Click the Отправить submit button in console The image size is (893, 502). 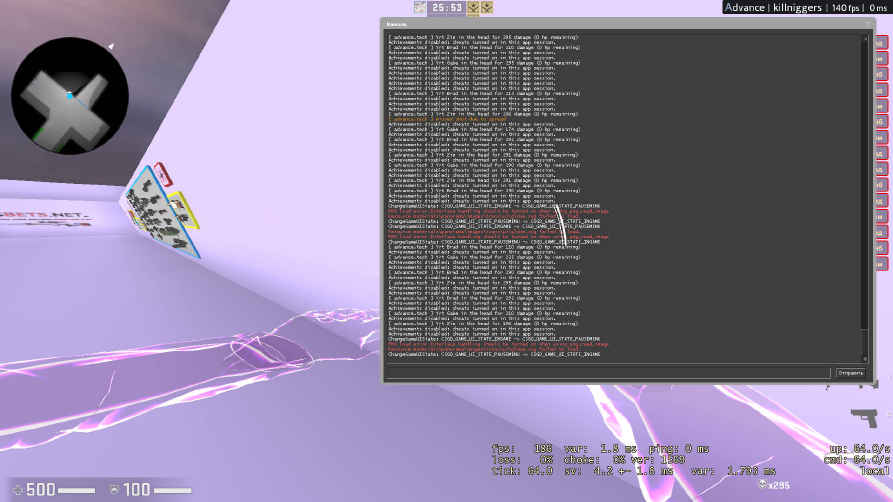(850, 373)
